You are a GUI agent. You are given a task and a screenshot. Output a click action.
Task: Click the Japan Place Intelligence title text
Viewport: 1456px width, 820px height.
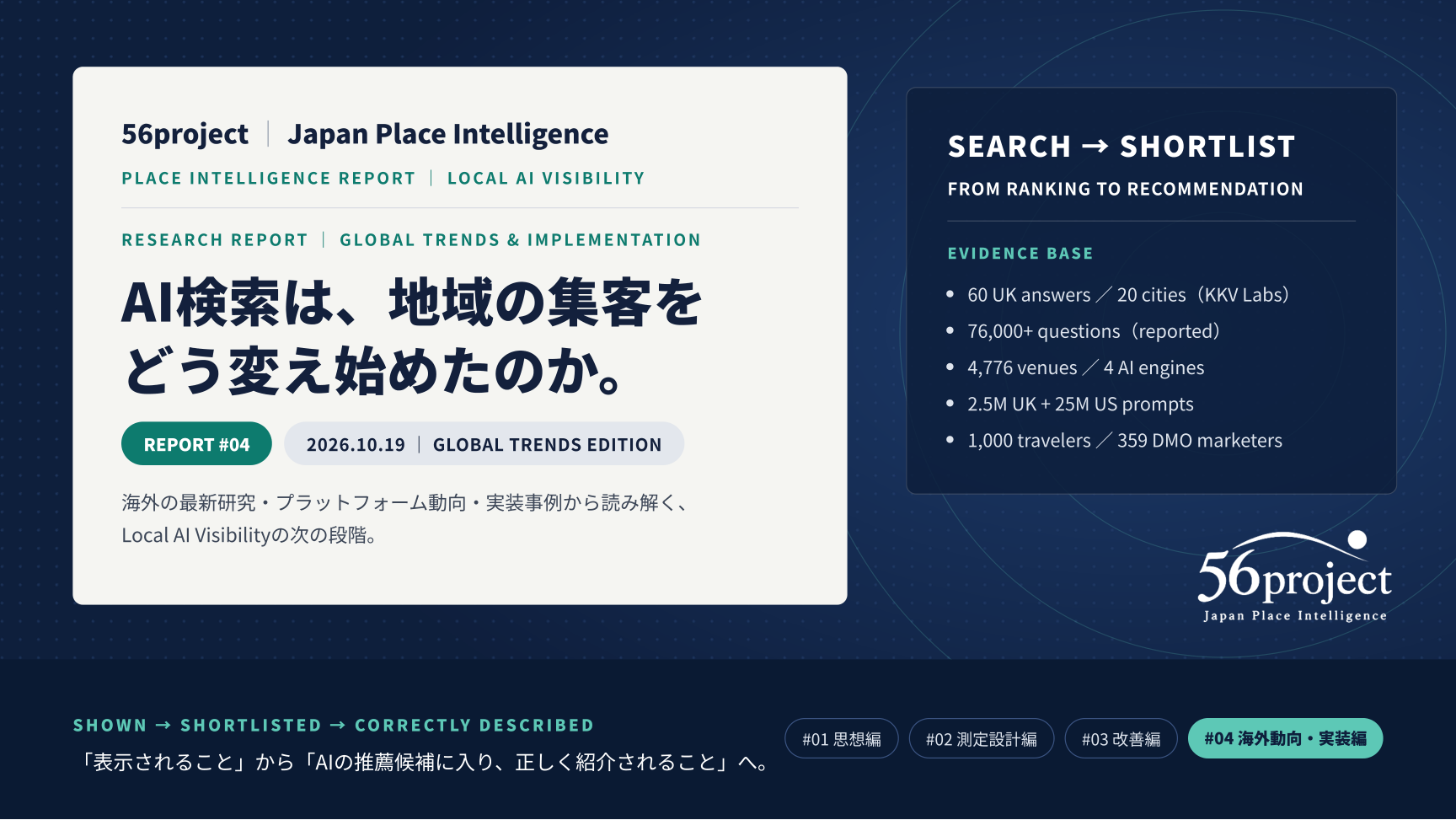coord(447,134)
